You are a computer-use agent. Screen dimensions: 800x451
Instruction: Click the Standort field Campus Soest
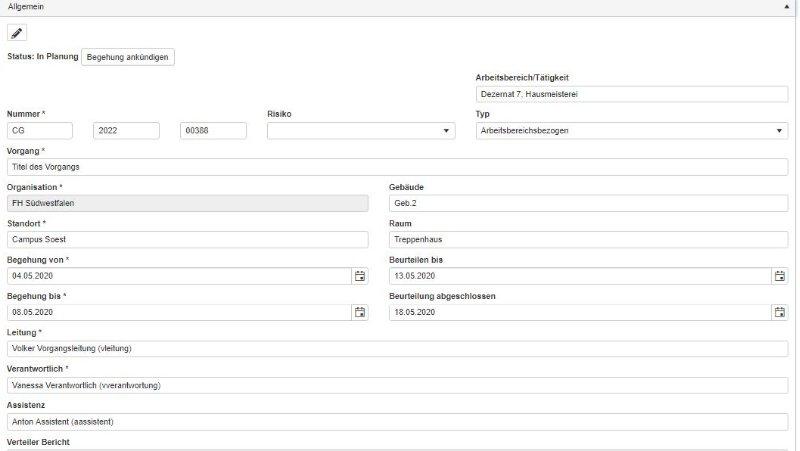(187, 240)
